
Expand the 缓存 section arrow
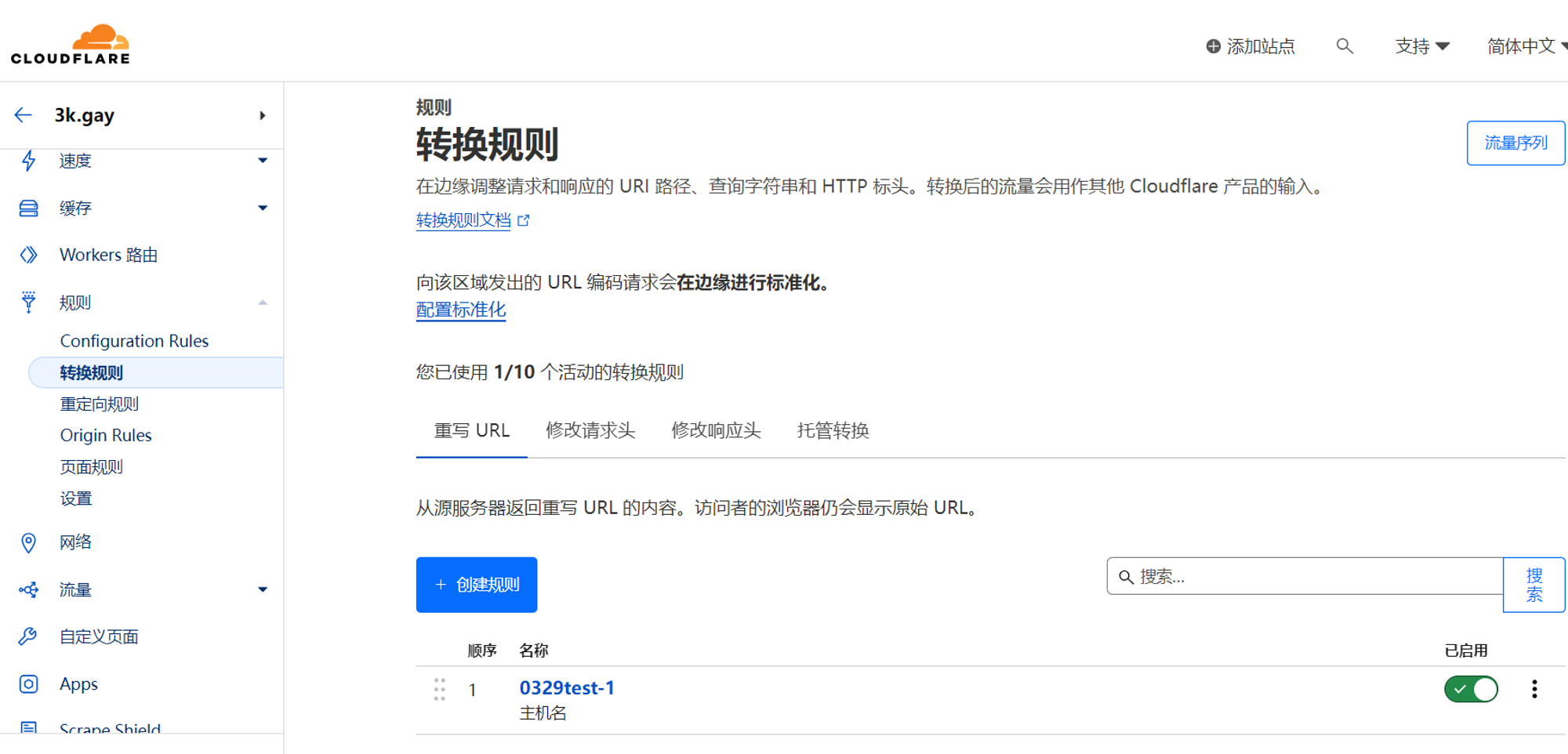(x=263, y=208)
